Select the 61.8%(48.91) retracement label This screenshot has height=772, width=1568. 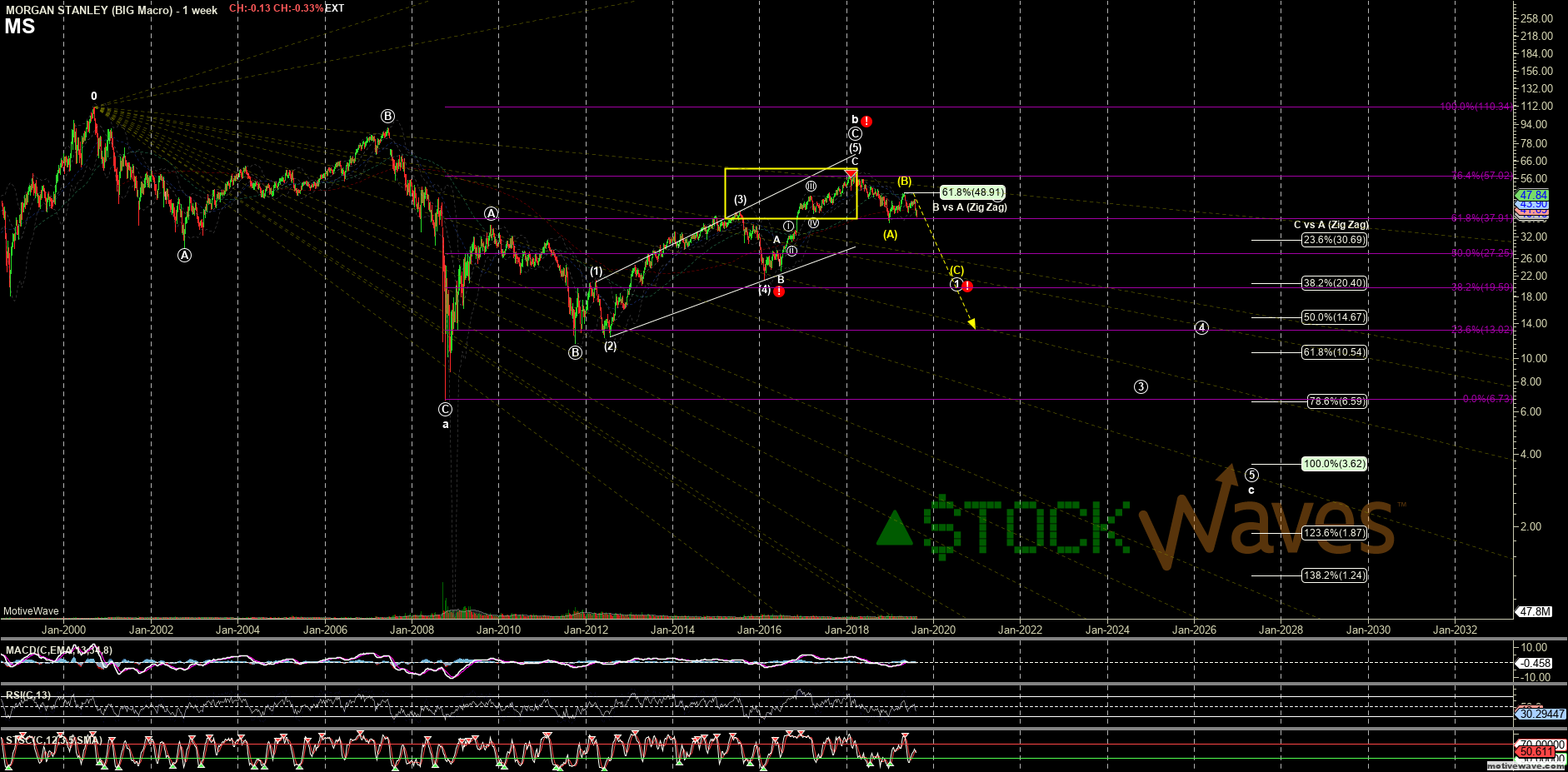tap(972, 192)
